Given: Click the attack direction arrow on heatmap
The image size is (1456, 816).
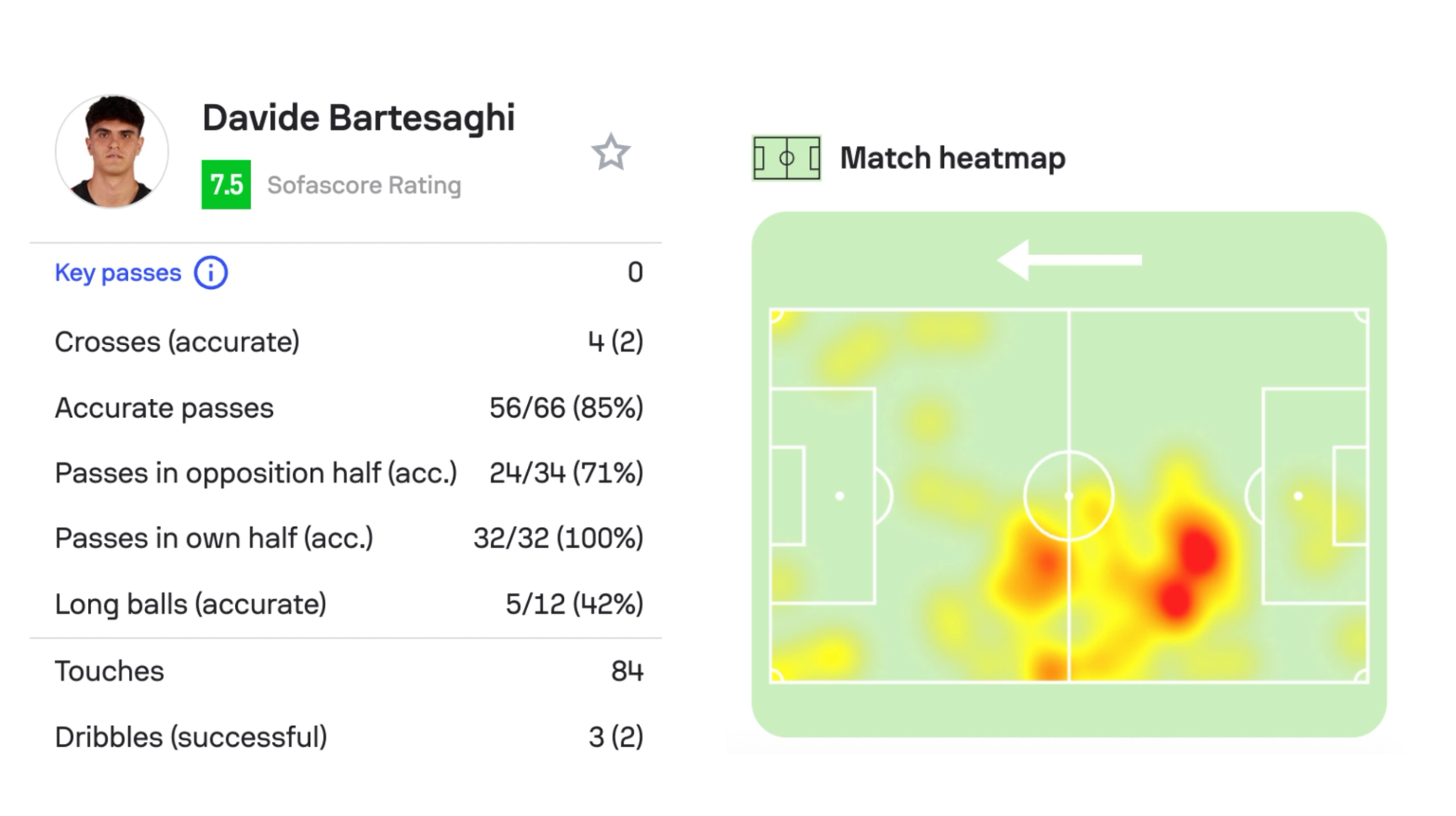Looking at the screenshot, I should pyautogui.click(x=1069, y=259).
